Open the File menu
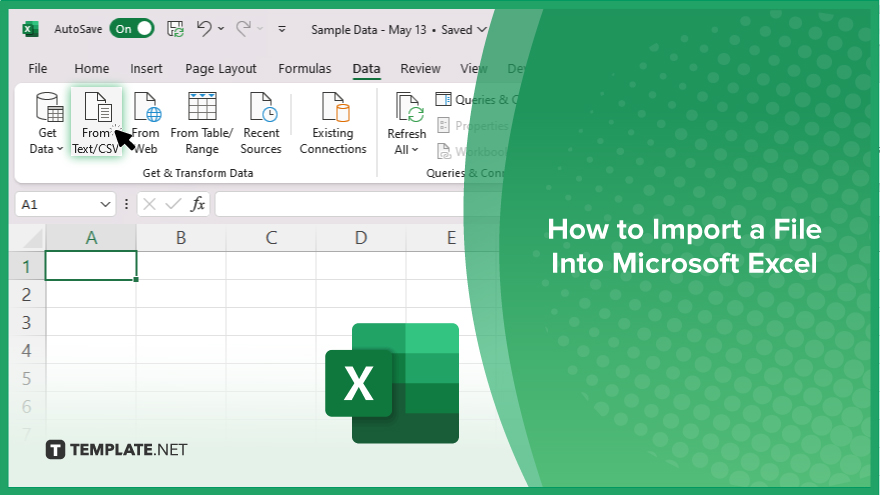 click(x=38, y=68)
